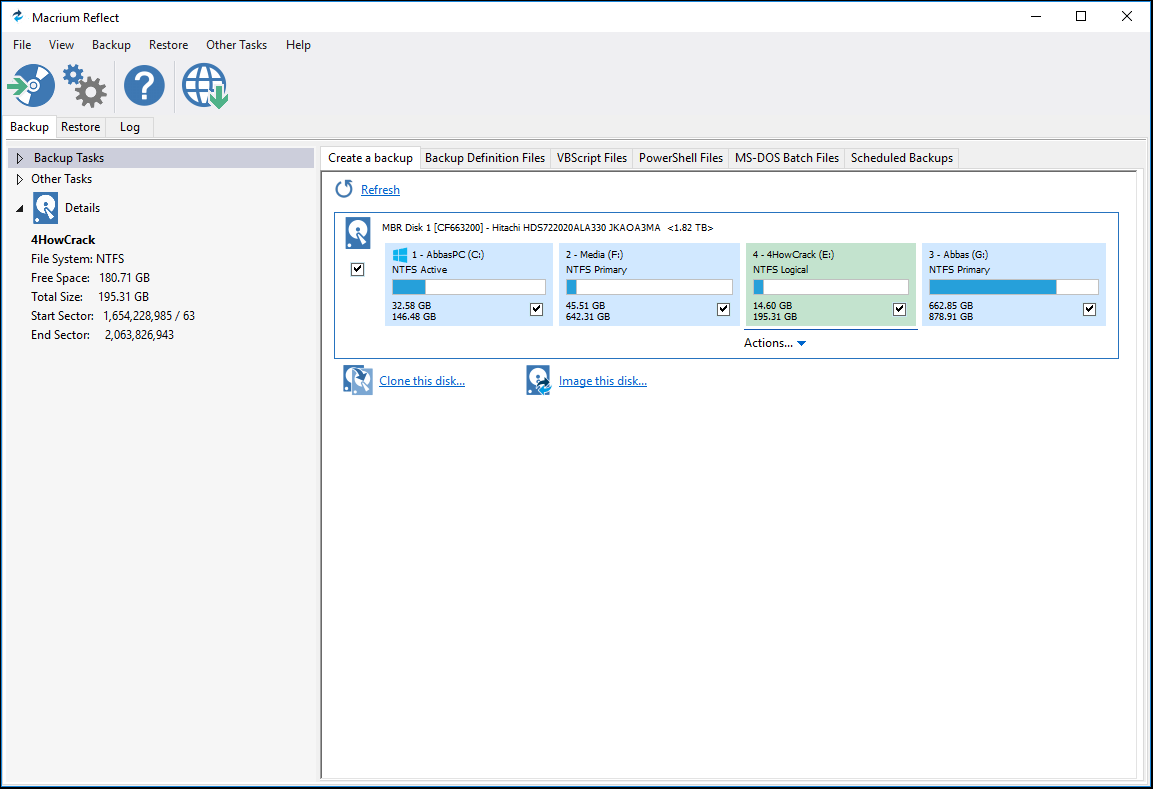This screenshot has height=789, width=1153.
Task: Click the Refresh circular arrow icon
Action: [x=344, y=189]
